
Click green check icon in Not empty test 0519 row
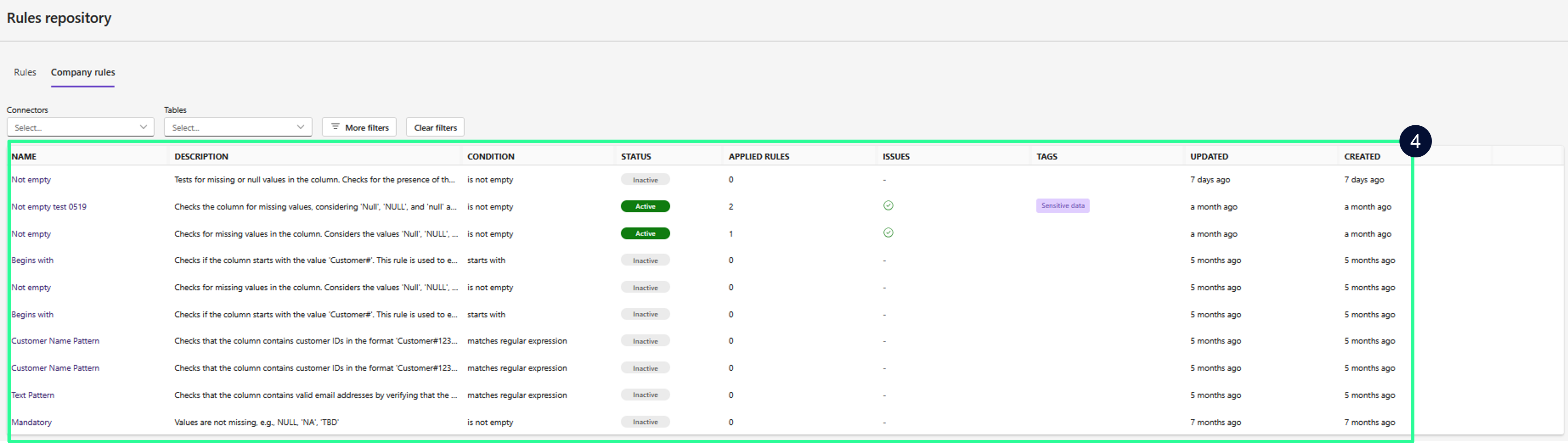[x=888, y=206]
